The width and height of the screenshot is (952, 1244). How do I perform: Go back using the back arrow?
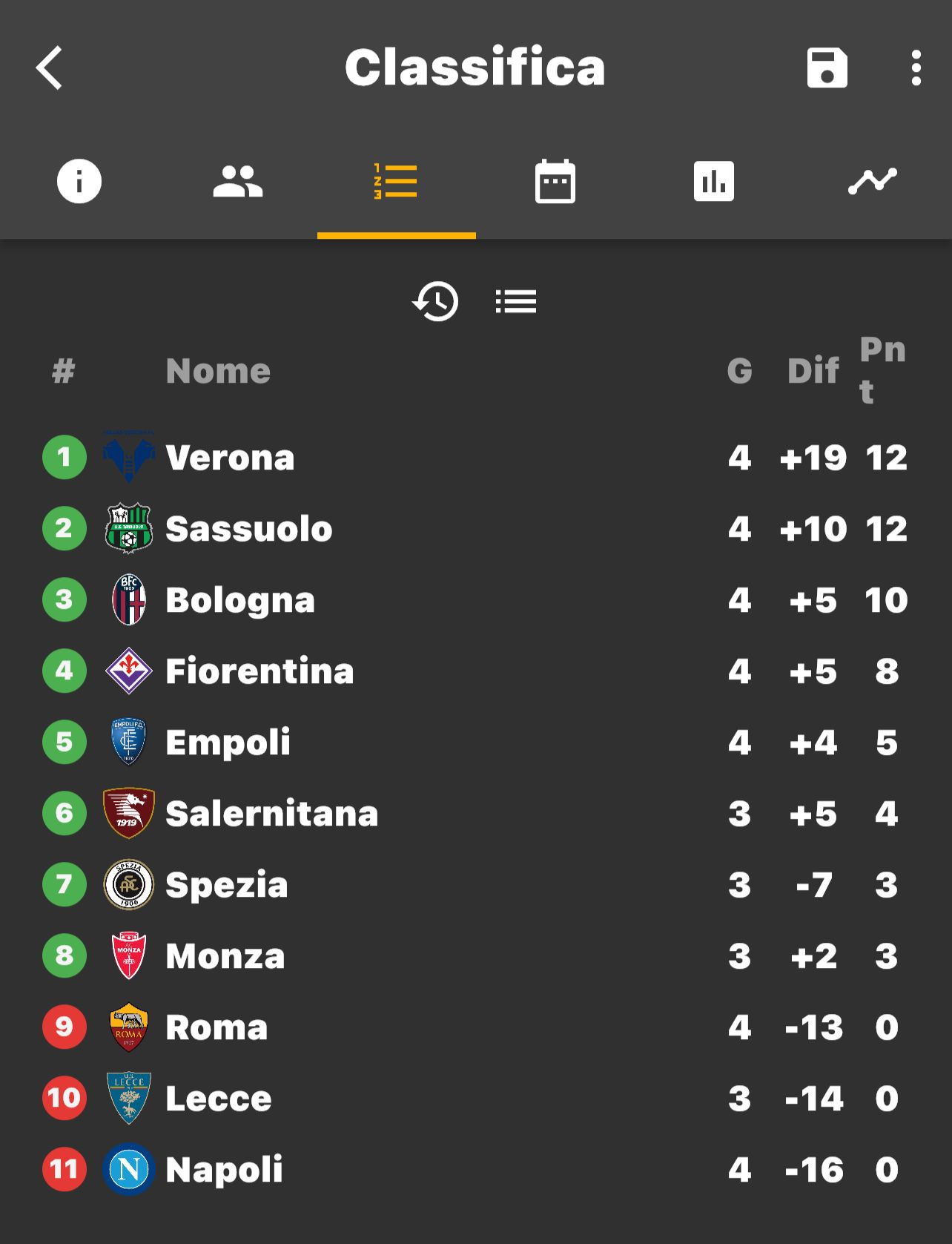[50, 68]
